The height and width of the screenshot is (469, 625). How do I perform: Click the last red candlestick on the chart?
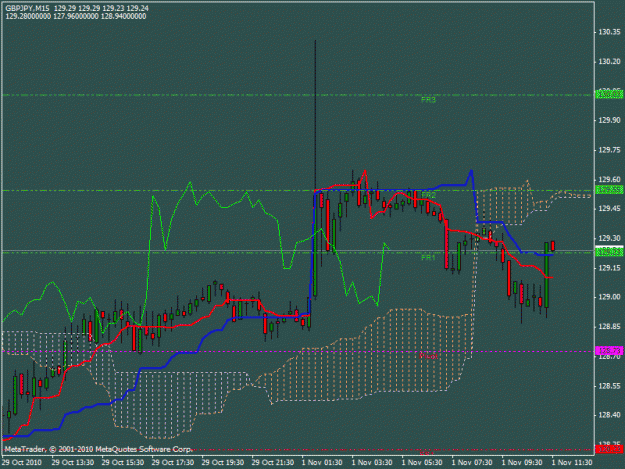[x=553, y=246]
